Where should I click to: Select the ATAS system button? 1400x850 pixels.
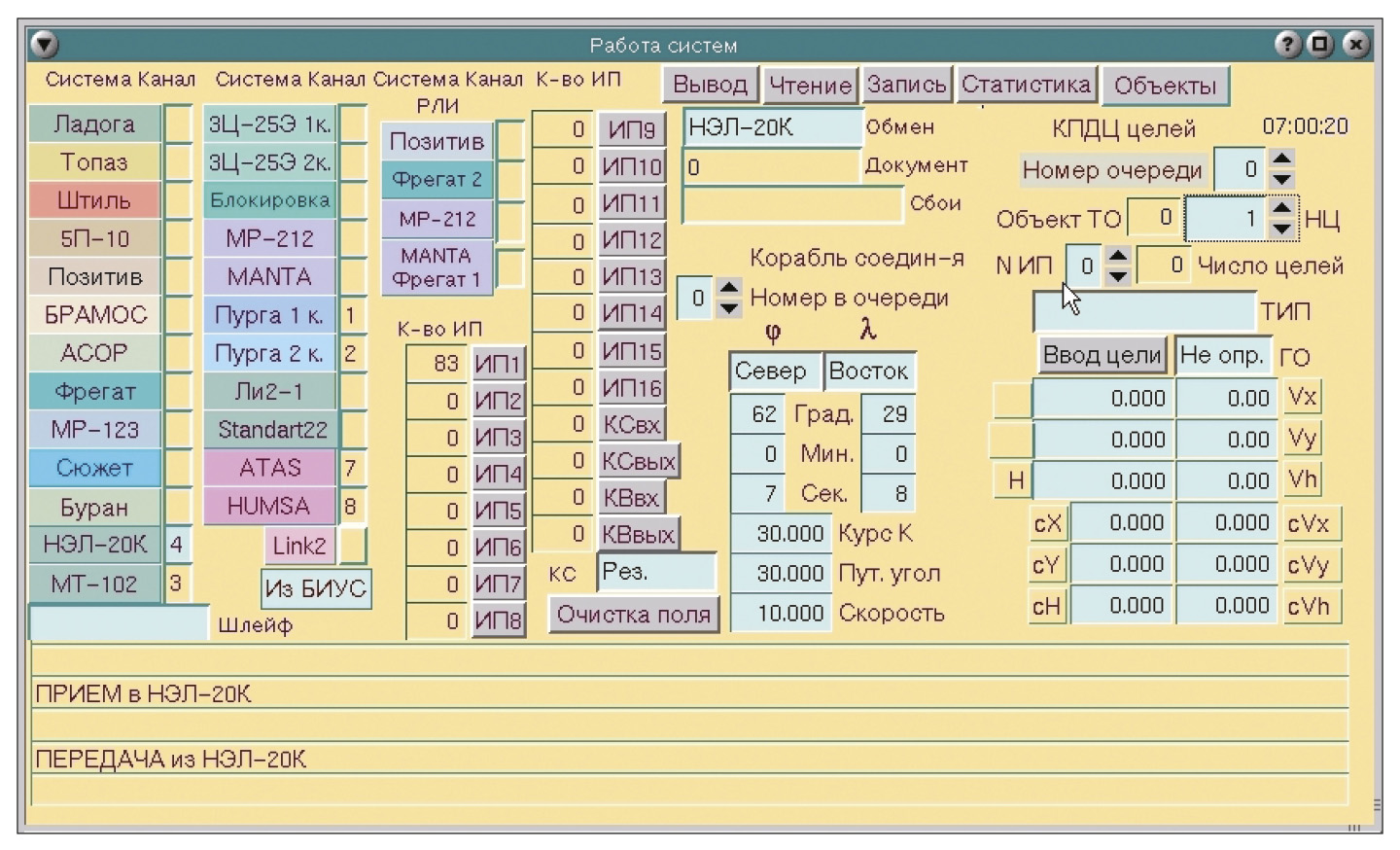(269, 468)
